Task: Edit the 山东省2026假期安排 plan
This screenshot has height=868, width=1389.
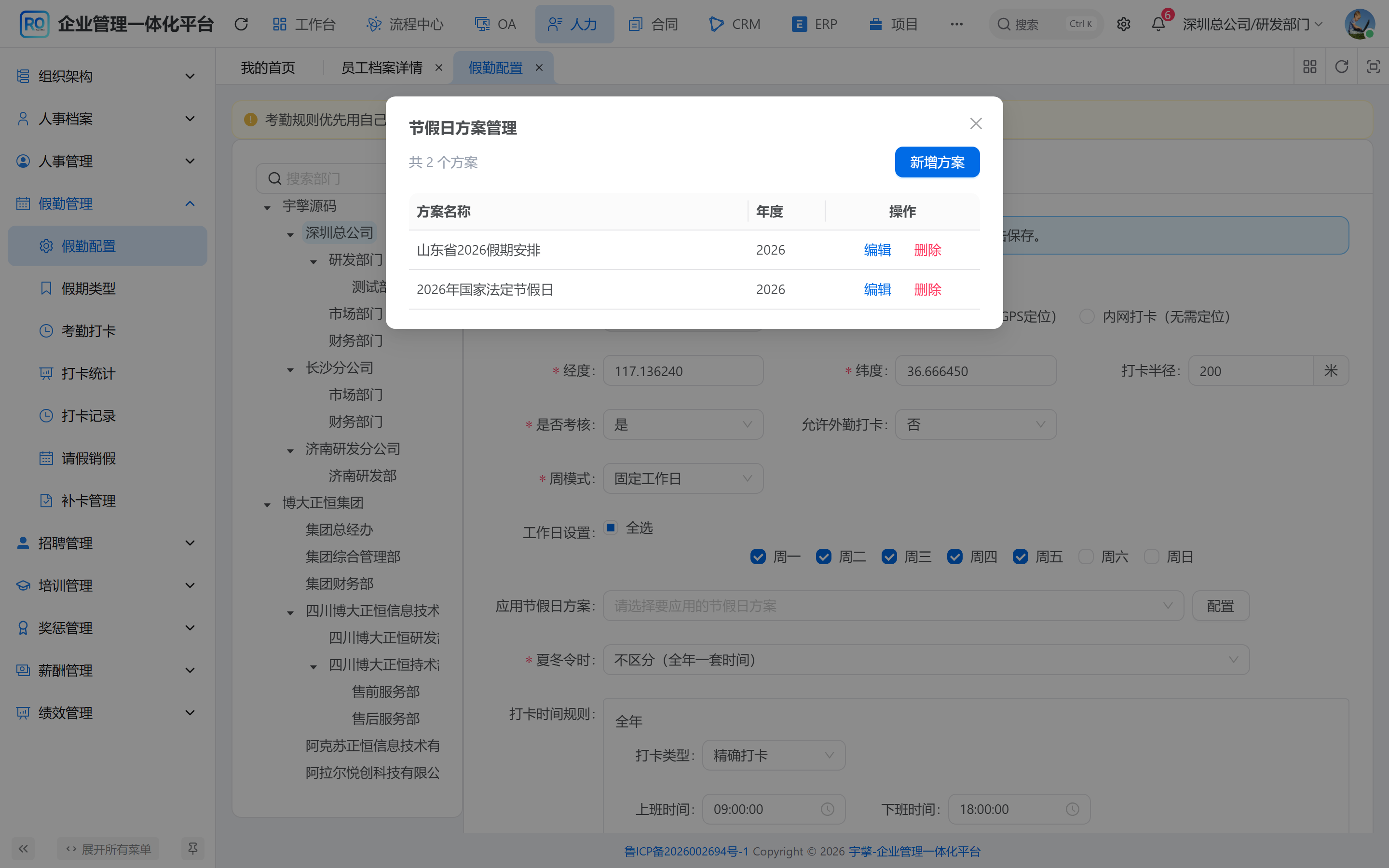Action: (877, 250)
